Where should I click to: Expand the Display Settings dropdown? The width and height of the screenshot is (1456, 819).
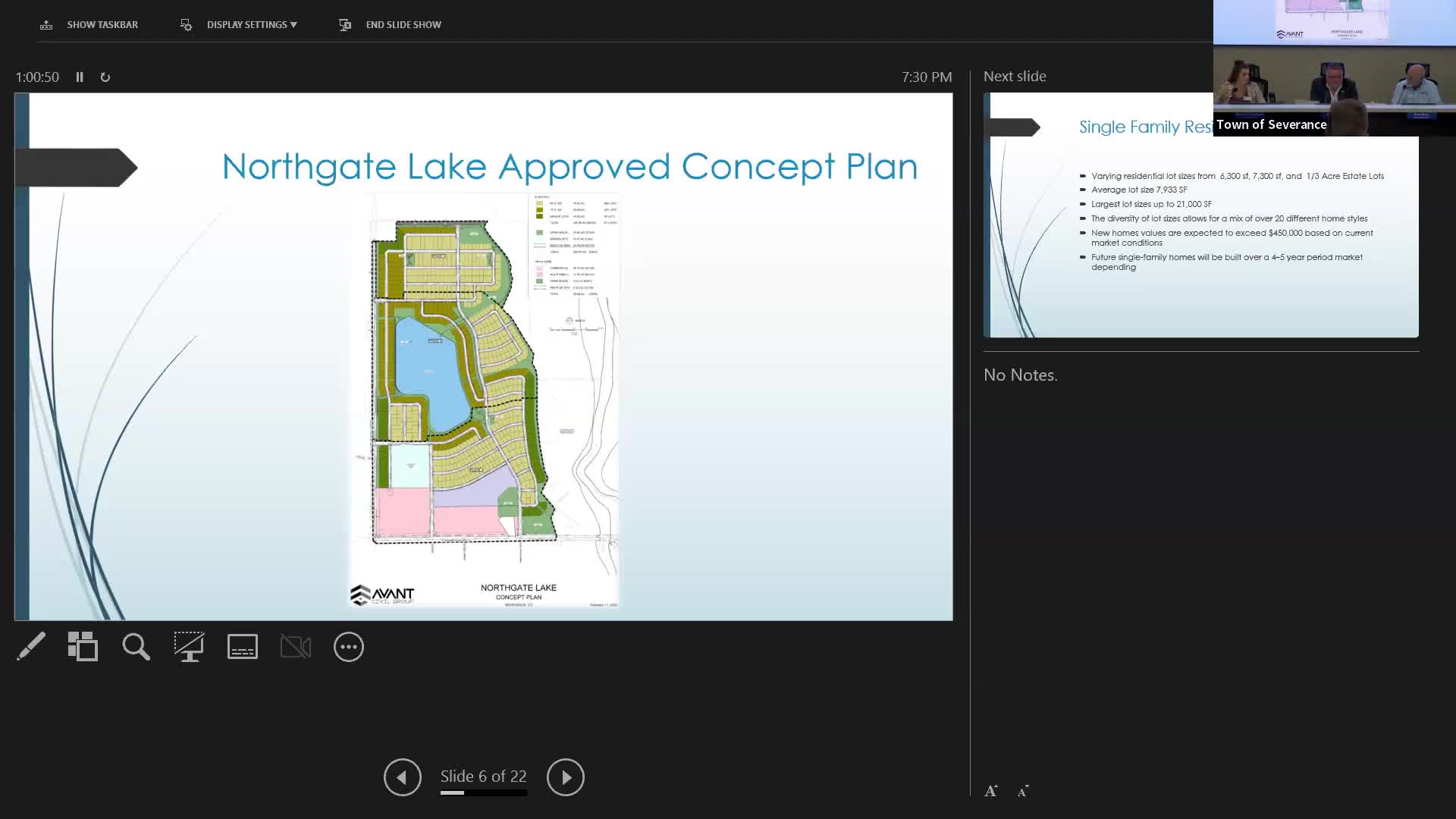(251, 24)
